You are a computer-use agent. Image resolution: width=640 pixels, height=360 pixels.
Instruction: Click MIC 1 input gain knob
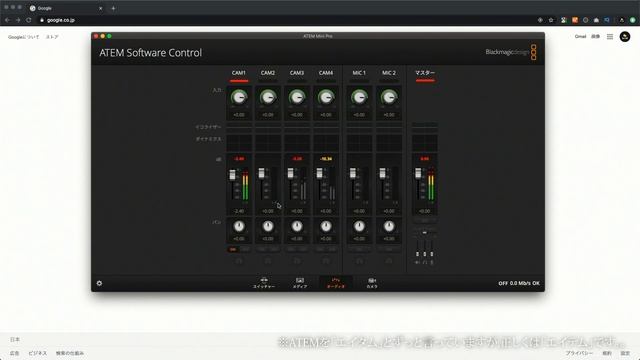[360, 98]
